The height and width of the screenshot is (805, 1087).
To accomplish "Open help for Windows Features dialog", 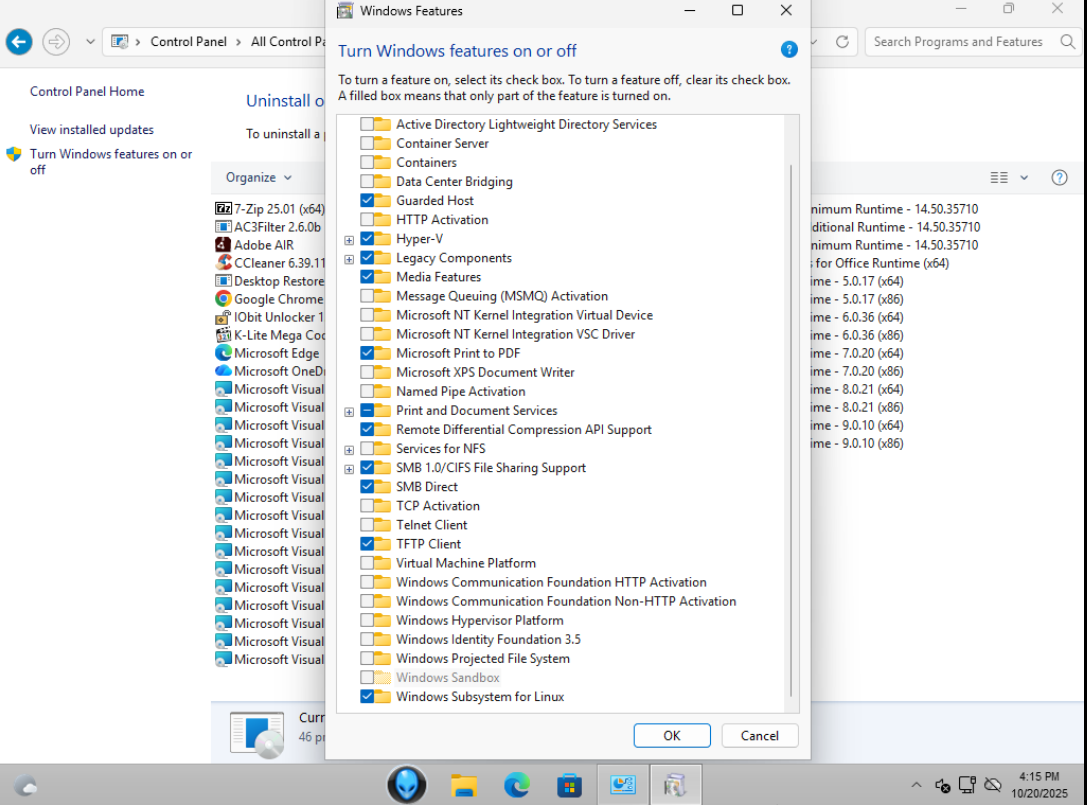I will 788,50.
